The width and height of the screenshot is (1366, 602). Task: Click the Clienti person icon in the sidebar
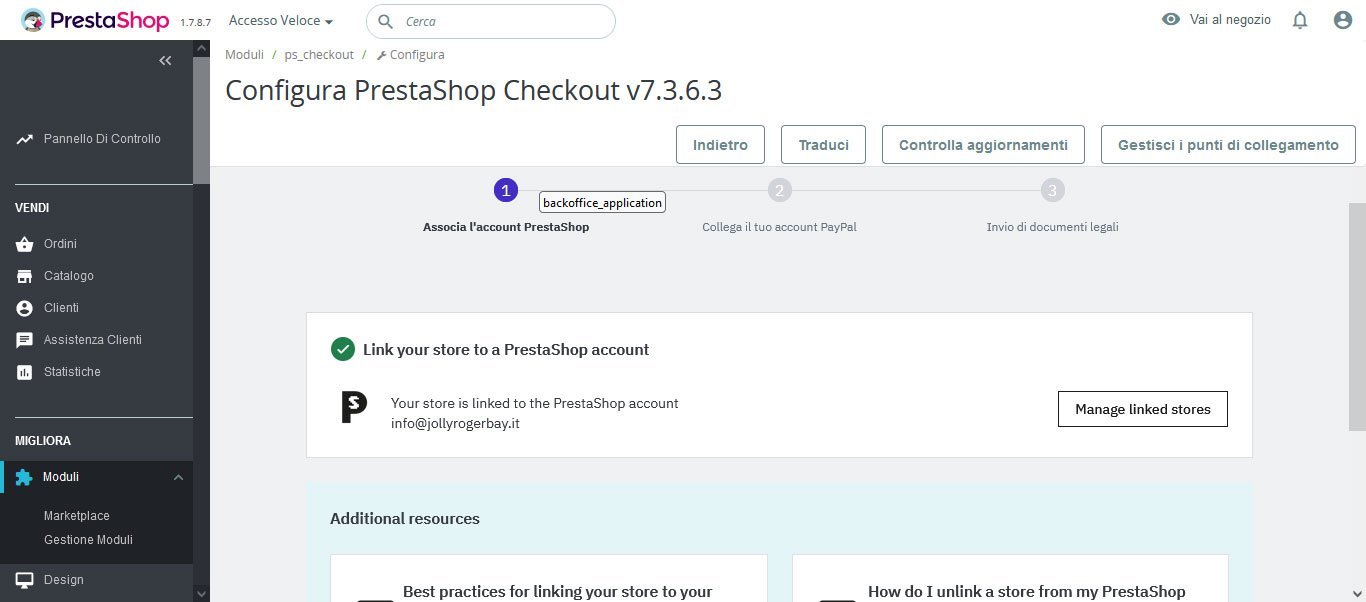pyautogui.click(x=25, y=308)
